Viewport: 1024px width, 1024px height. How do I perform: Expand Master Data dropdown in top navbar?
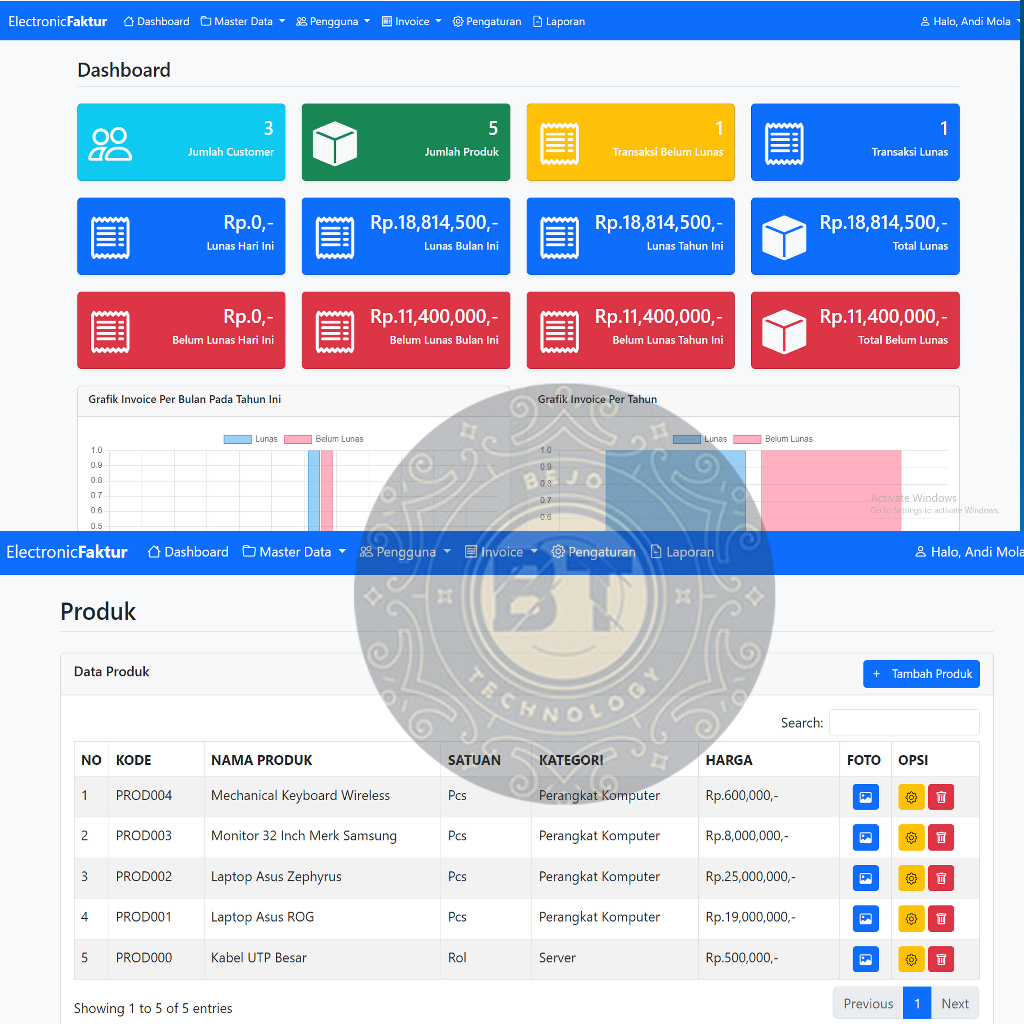[242, 21]
